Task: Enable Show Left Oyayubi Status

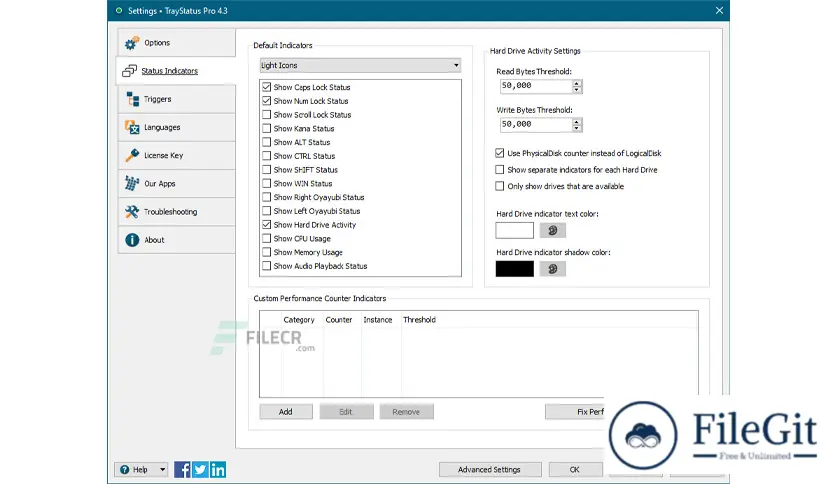Action: [267, 211]
